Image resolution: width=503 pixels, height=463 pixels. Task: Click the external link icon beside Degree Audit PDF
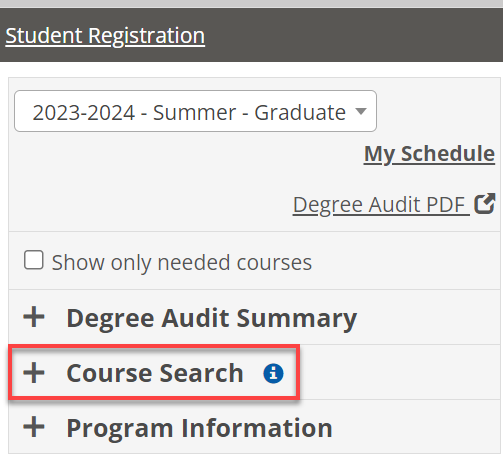tap(485, 203)
